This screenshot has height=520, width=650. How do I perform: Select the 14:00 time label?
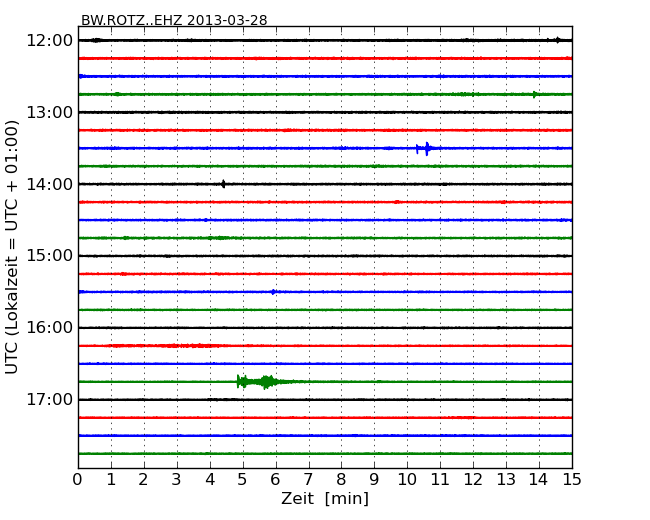coord(49,184)
